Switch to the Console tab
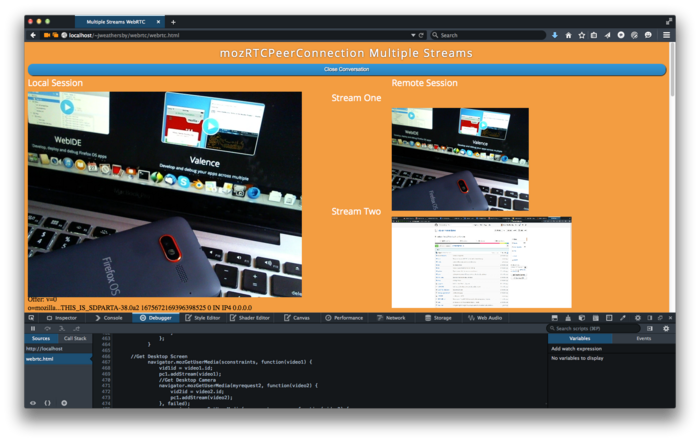 point(109,318)
